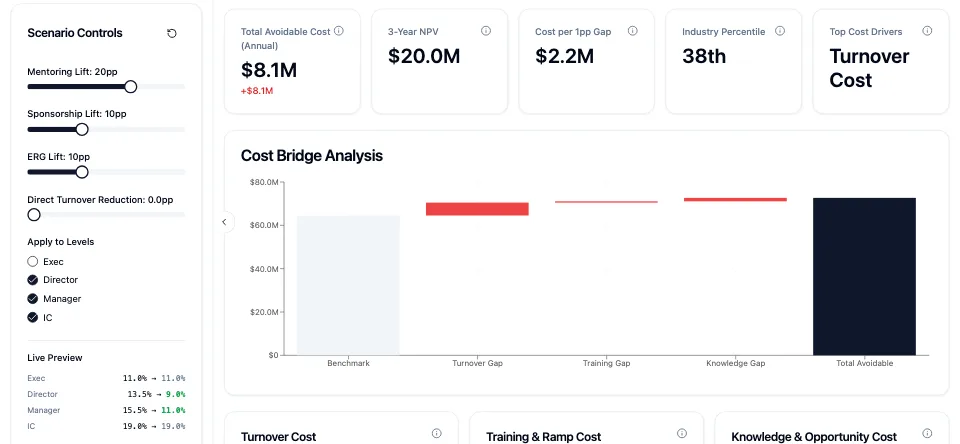Uncheck the Director level option
This screenshot has height=444, width=960.
pyautogui.click(x=32, y=280)
